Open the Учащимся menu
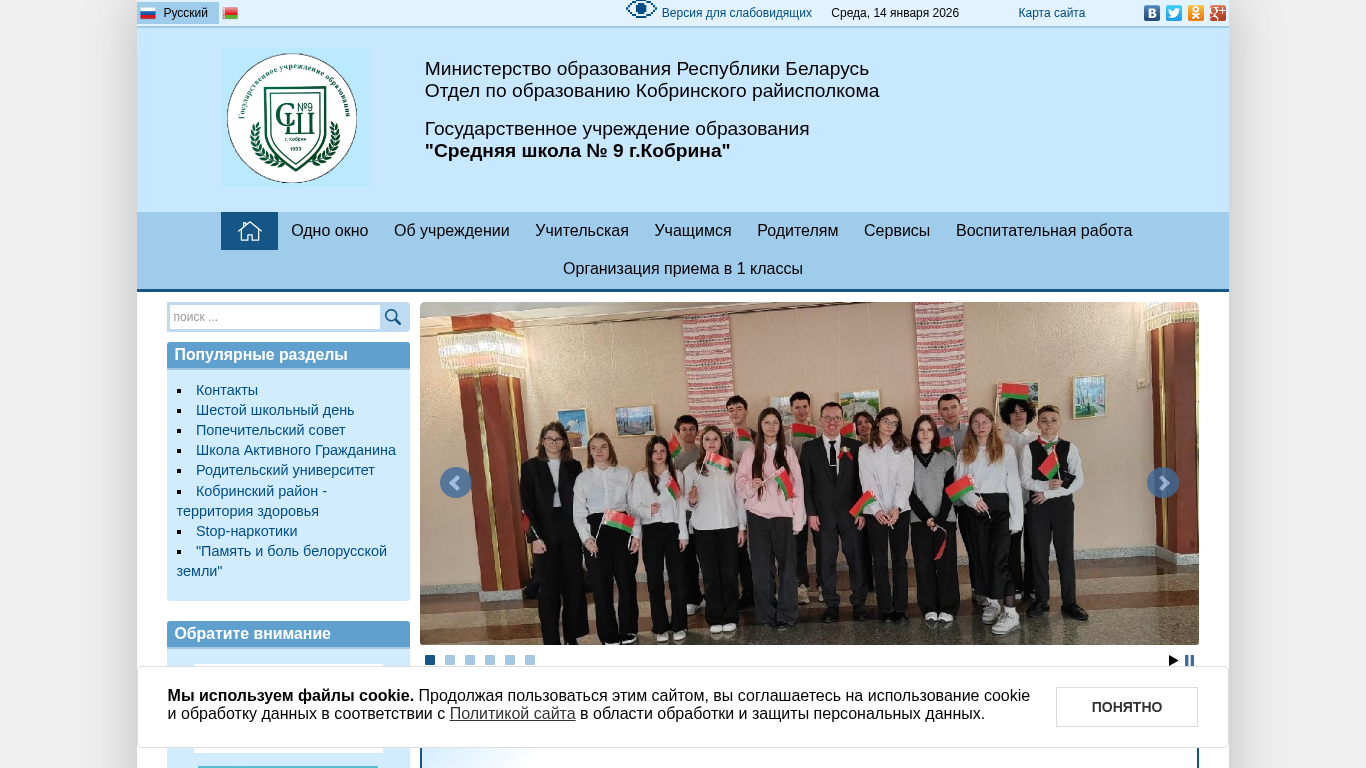Image resolution: width=1366 pixels, height=768 pixels. pyautogui.click(x=693, y=231)
